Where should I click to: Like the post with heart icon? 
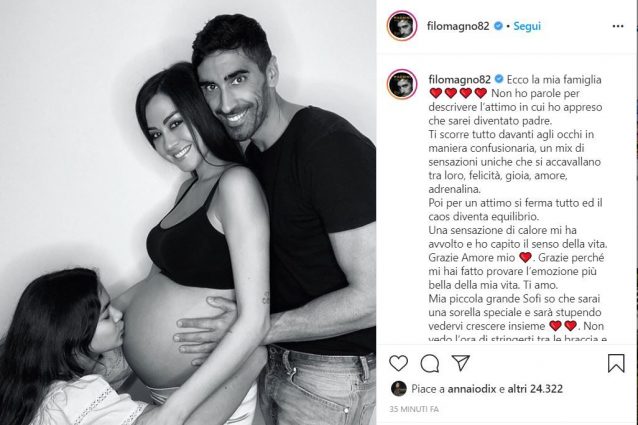click(398, 363)
